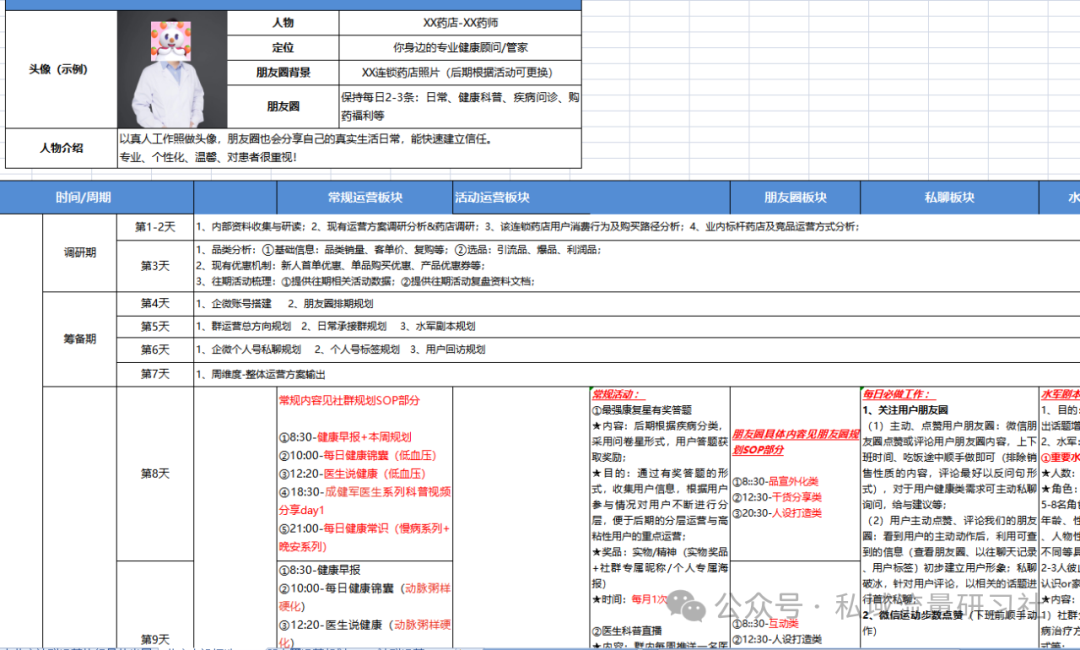
Task: Select the '第4天' cell
Action: click(x=155, y=303)
